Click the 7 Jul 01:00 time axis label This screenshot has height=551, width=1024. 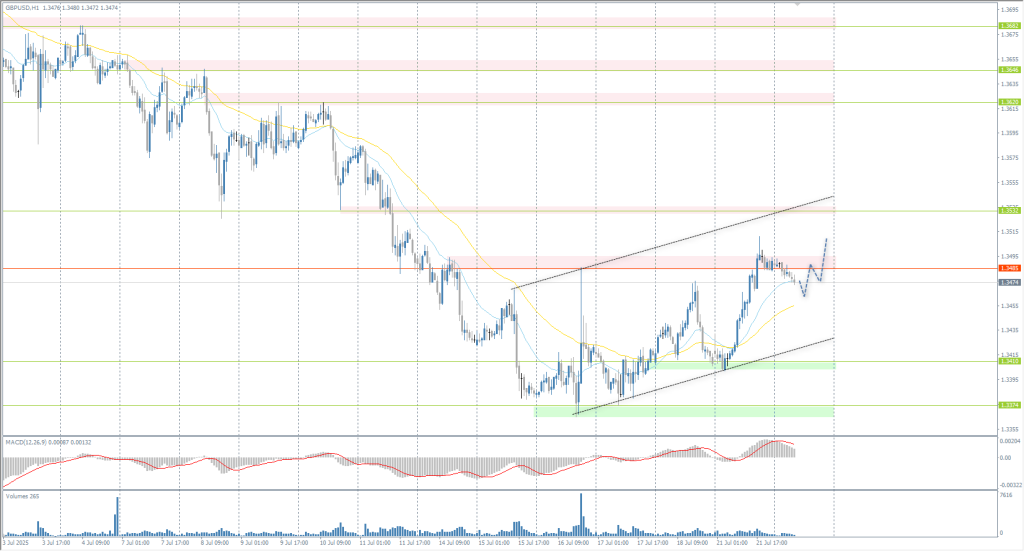coord(138,543)
